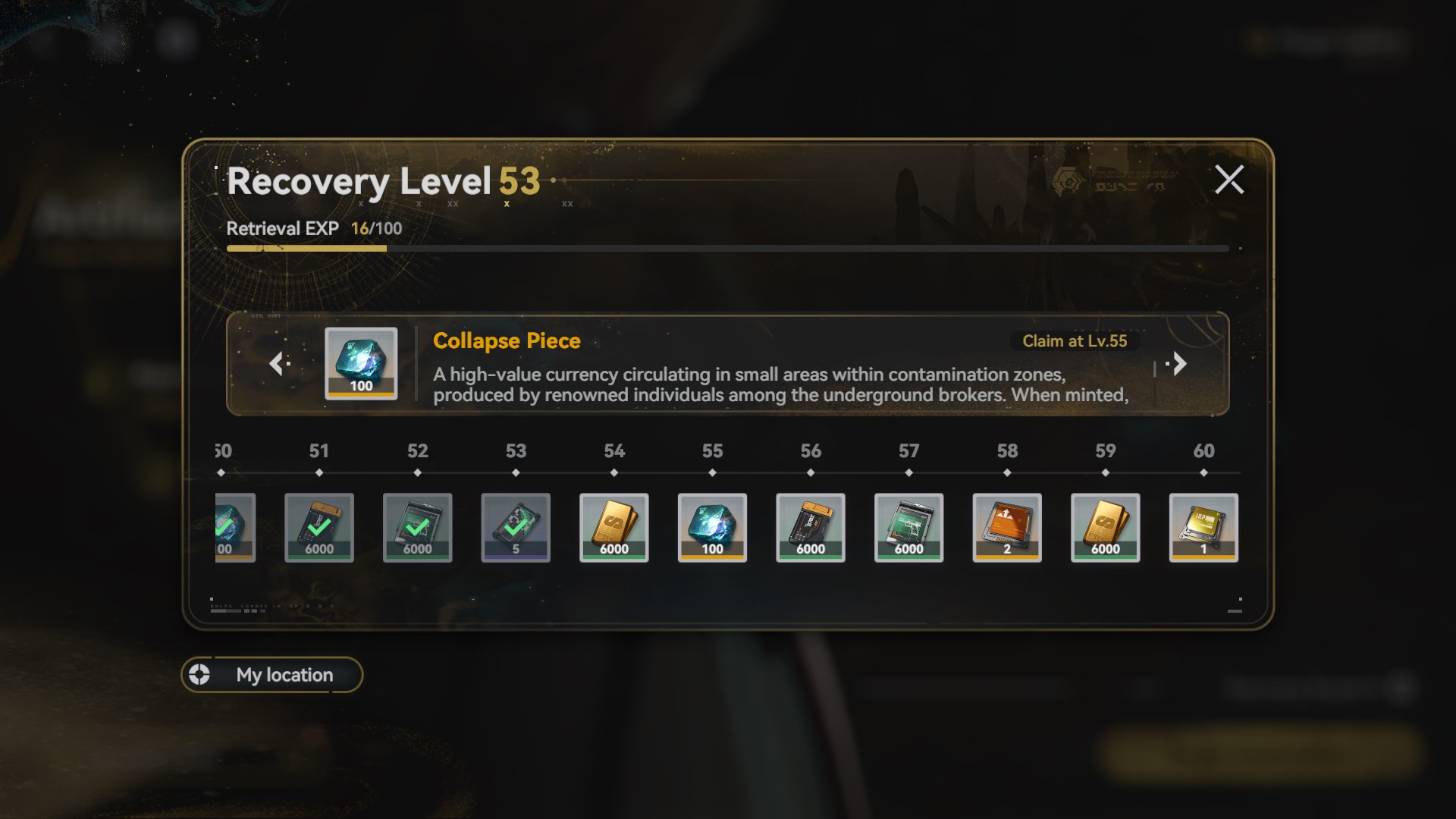Select the level 56 black card reward
Viewport: 1456px width, 819px height.
coord(811,528)
